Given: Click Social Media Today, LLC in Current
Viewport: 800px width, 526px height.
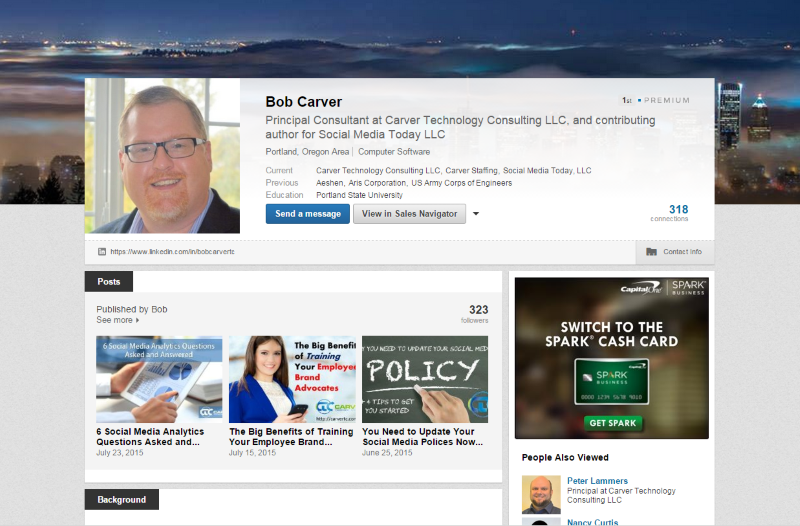Looking at the screenshot, I should coord(547,170).
